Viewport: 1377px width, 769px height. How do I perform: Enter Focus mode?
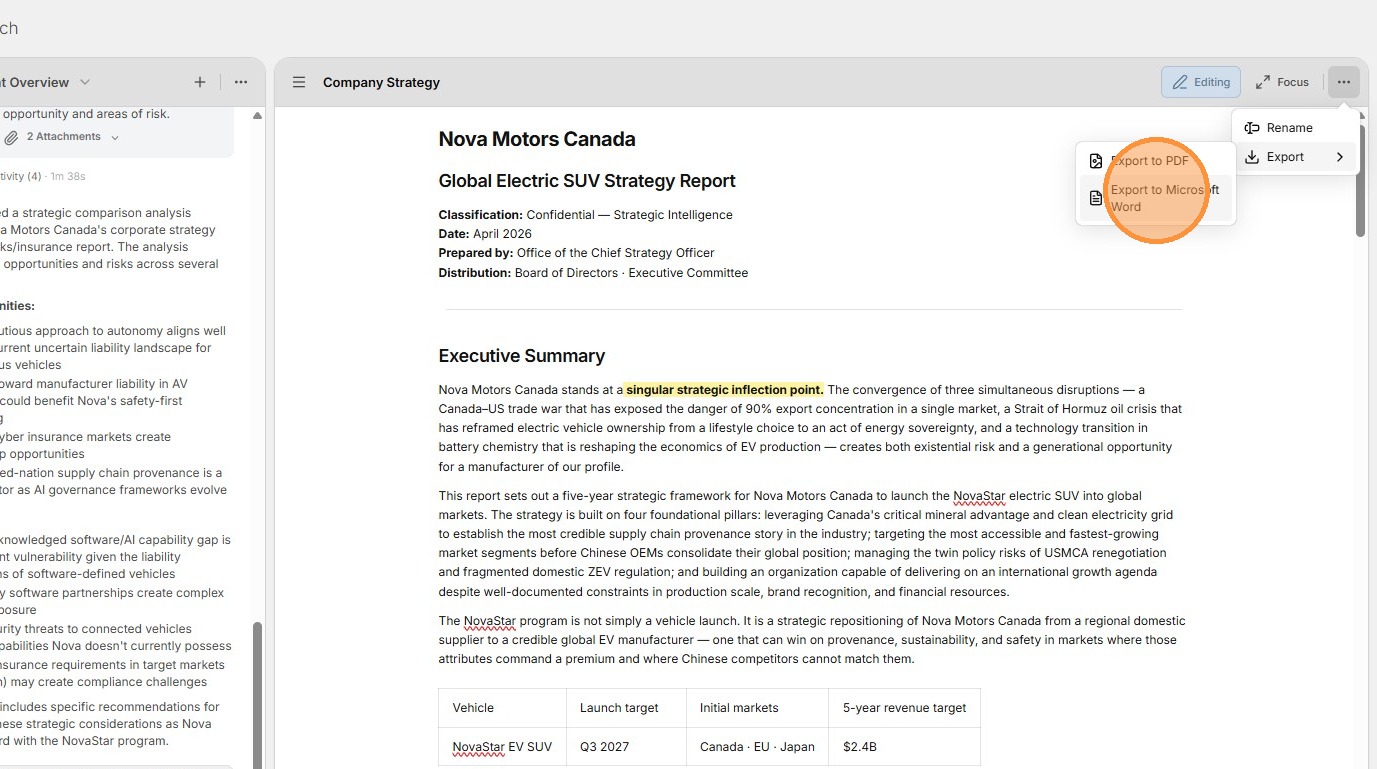1283,82
